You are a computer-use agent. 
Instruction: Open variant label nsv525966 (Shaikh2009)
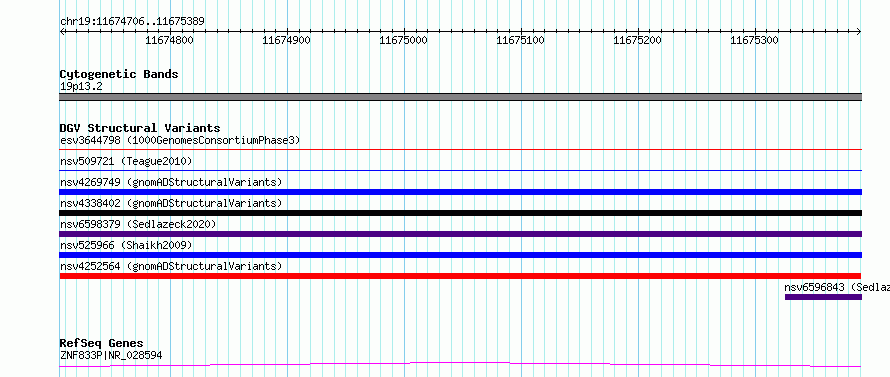126,245
